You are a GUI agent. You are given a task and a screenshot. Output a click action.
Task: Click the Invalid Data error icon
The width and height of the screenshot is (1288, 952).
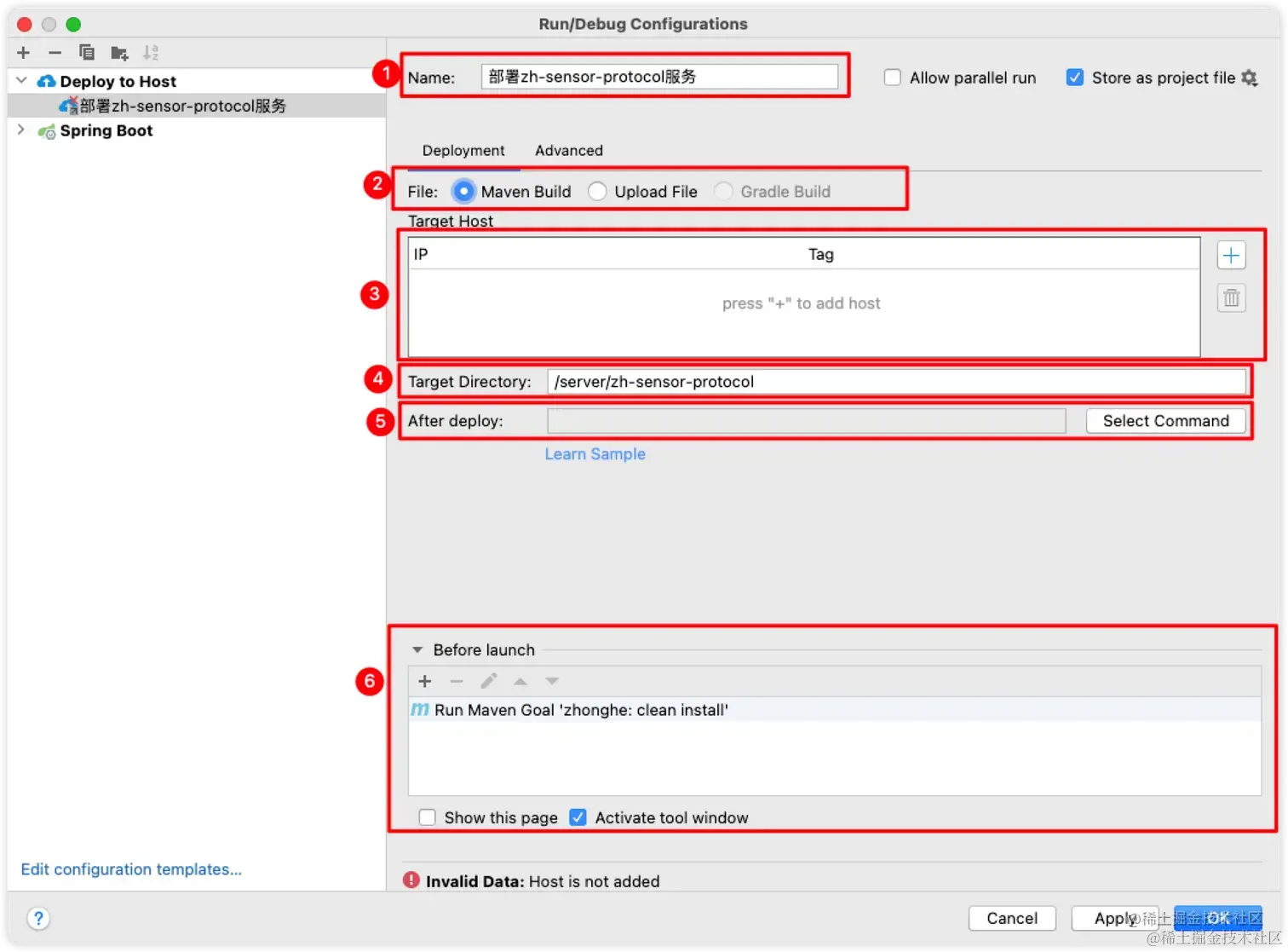pyautogui.click(x=411, y=880)
